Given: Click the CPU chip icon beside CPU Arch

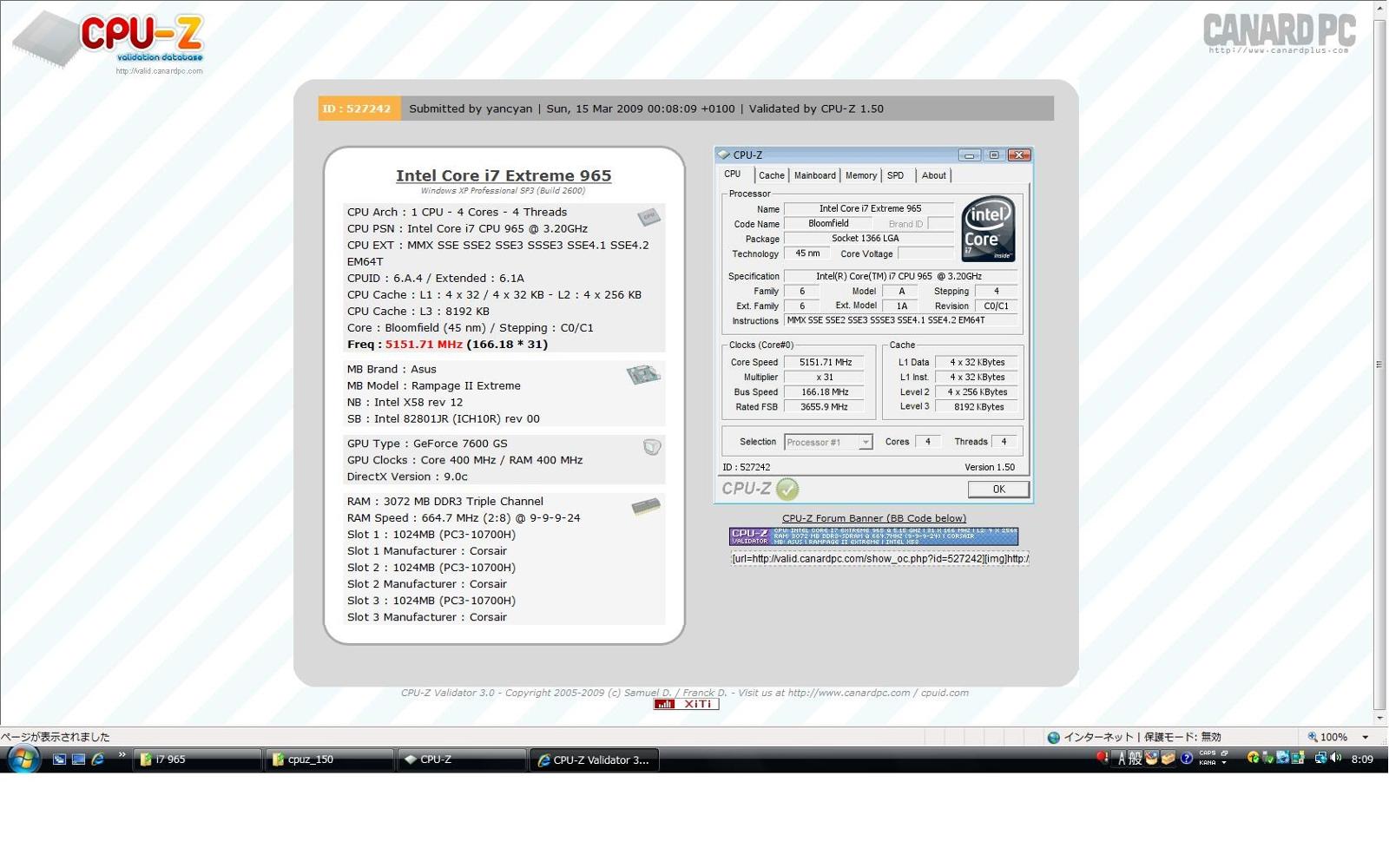Looking at the screenshot, I should point(648,217).
